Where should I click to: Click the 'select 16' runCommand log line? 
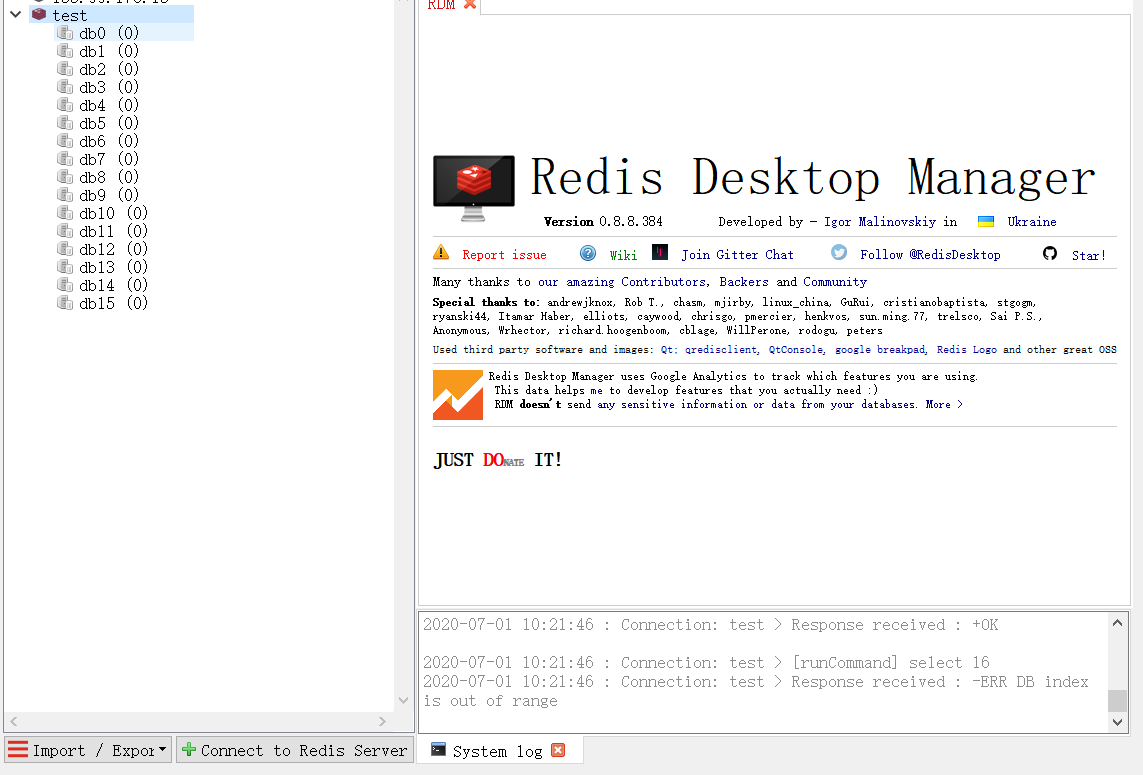pos(706,663)
